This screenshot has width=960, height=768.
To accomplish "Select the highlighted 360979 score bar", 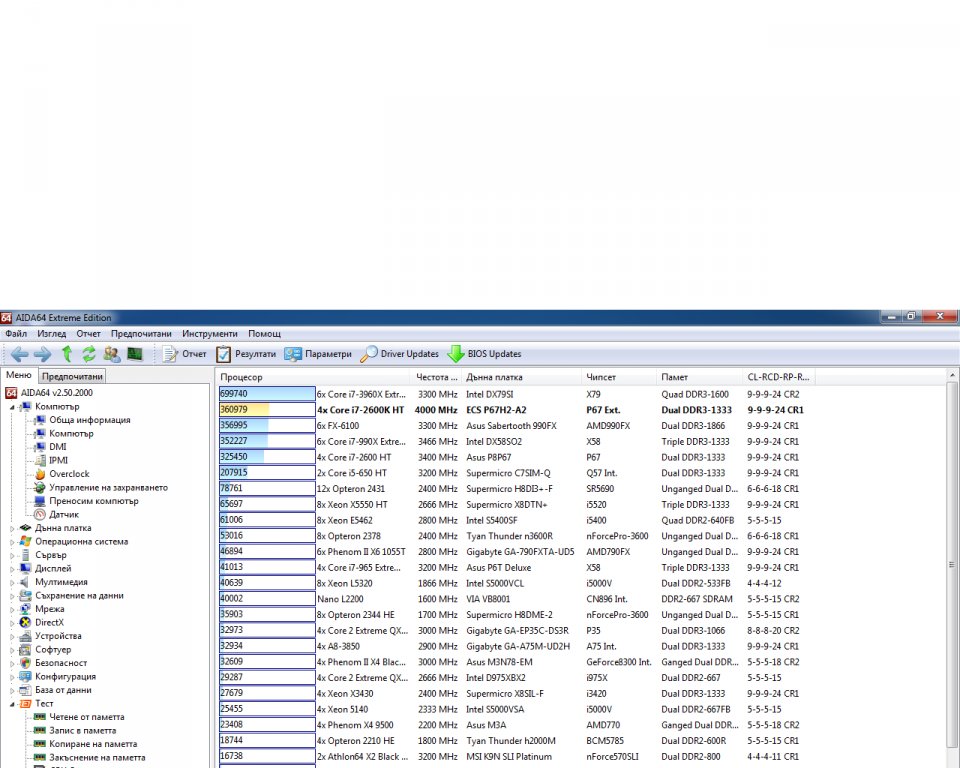I will tap(266, 410).
